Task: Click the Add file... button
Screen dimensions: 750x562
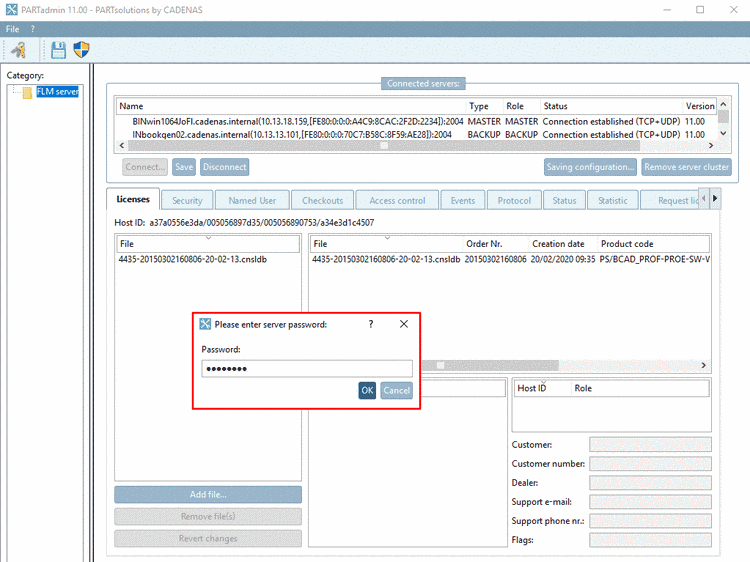Action: 208,495
